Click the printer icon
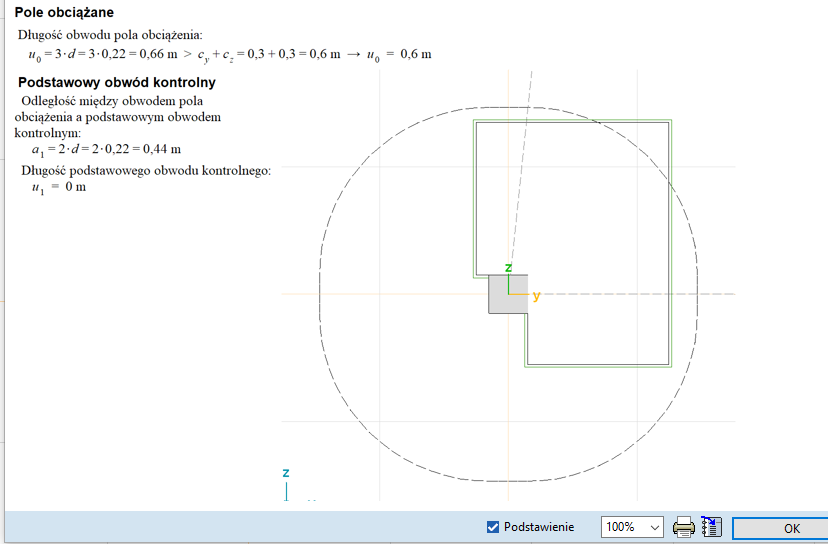The height and width of the screenshot is (544, 828). coord(684,527)
